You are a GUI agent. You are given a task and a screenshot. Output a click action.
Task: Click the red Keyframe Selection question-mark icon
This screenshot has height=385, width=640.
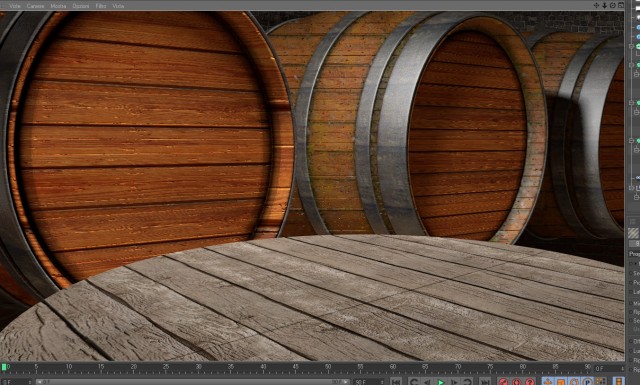pos(530,382)
